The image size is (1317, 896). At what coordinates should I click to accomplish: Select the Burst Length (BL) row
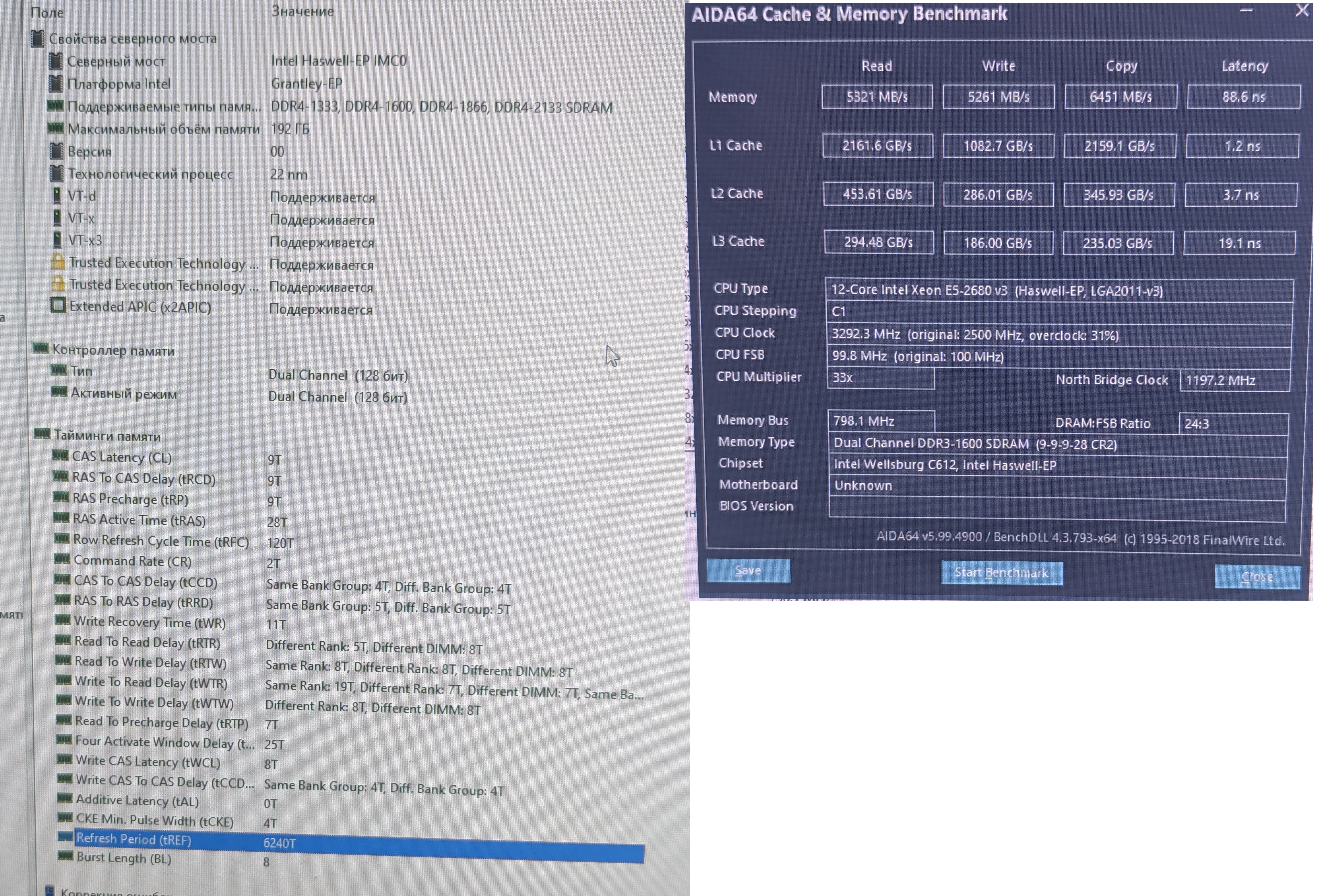tap(123, 858)
